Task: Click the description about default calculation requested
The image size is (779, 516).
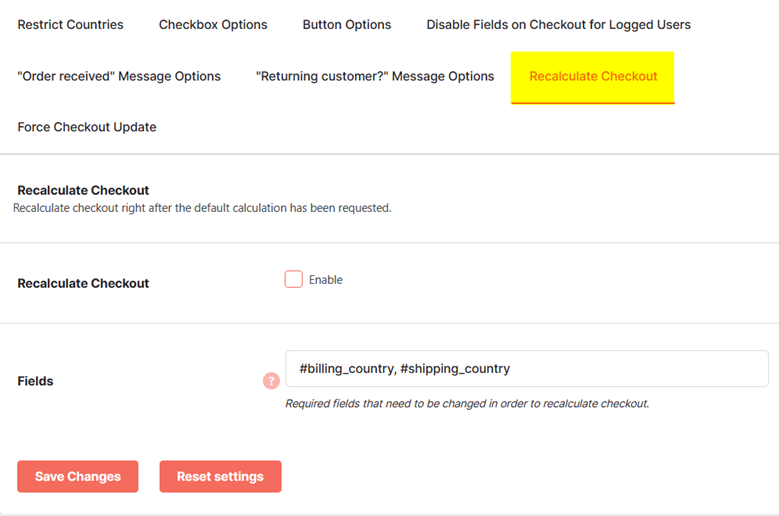Action: coord(202,208)
